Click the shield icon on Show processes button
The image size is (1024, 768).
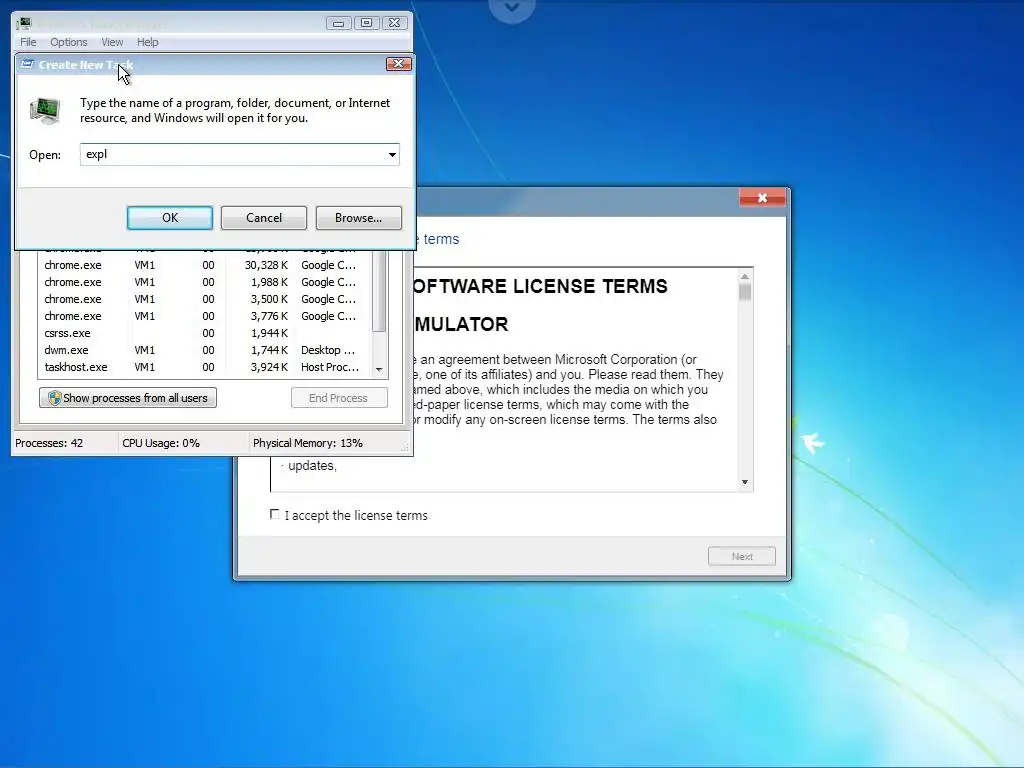pyautogui.click(x=55, y=398)
